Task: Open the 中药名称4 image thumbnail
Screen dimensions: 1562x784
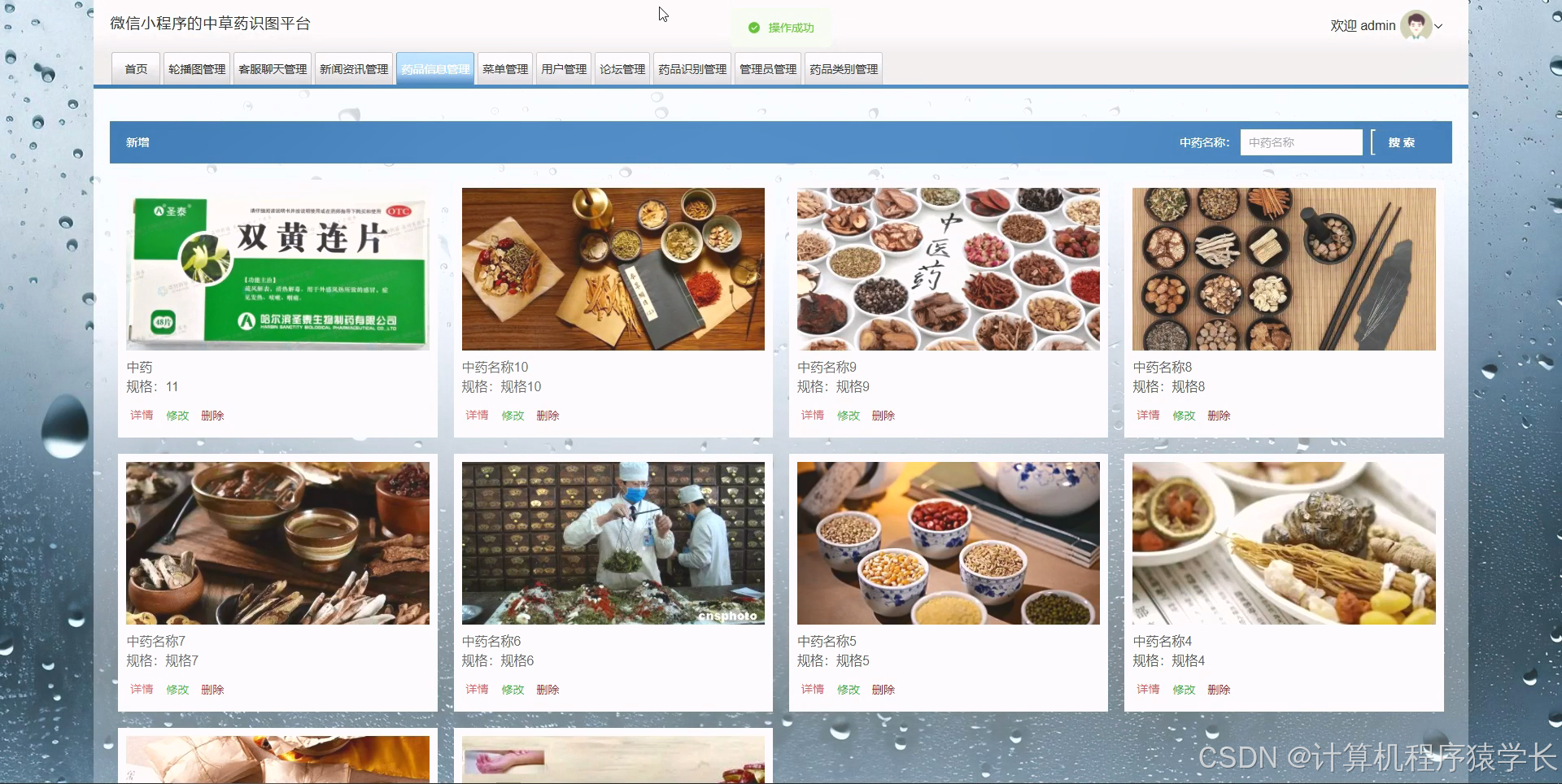Action: coord(1284,543)
